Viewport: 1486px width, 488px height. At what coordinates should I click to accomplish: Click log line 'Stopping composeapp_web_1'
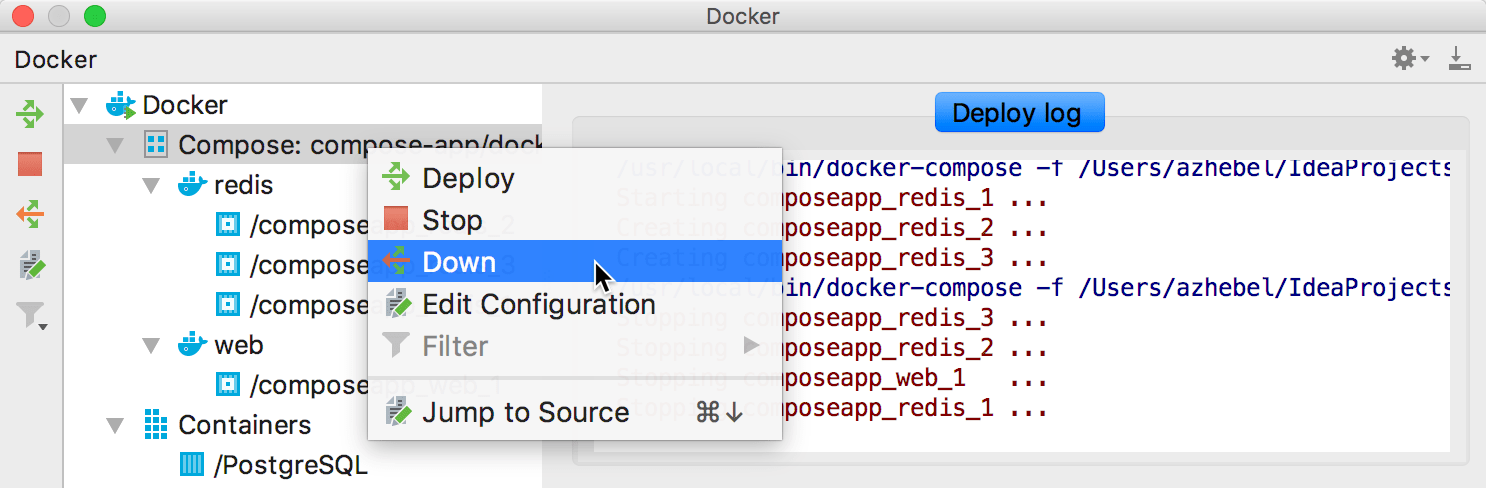832,379
